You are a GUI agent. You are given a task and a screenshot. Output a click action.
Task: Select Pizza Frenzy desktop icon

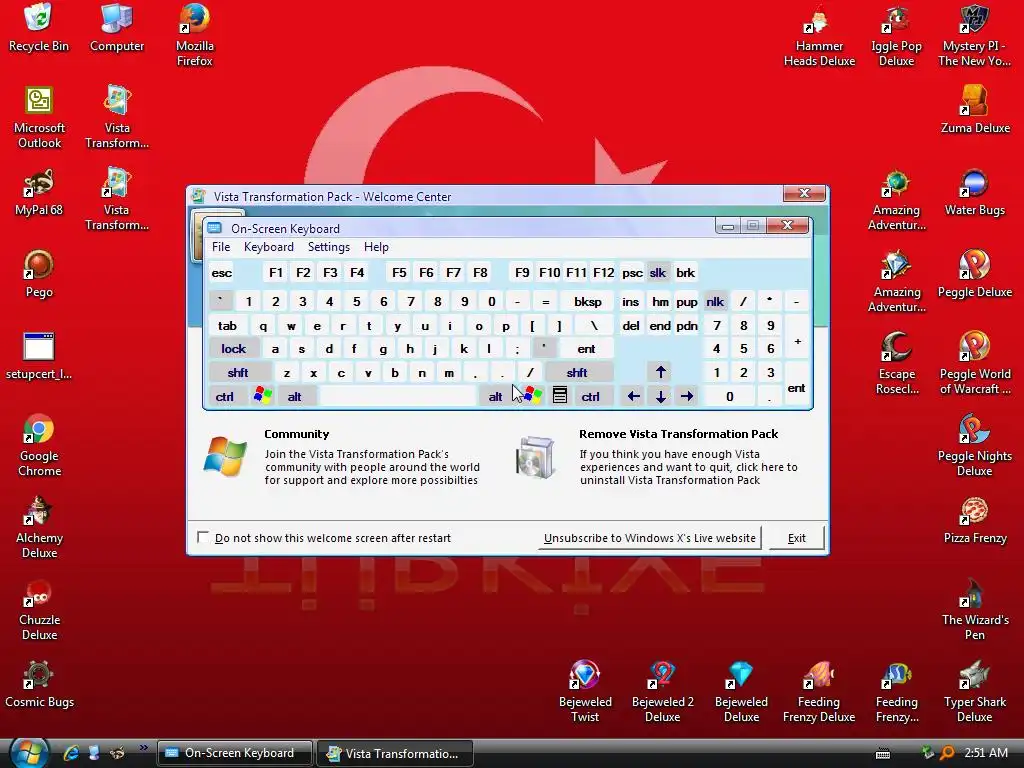pyautogui.click(x=974, y=520)
